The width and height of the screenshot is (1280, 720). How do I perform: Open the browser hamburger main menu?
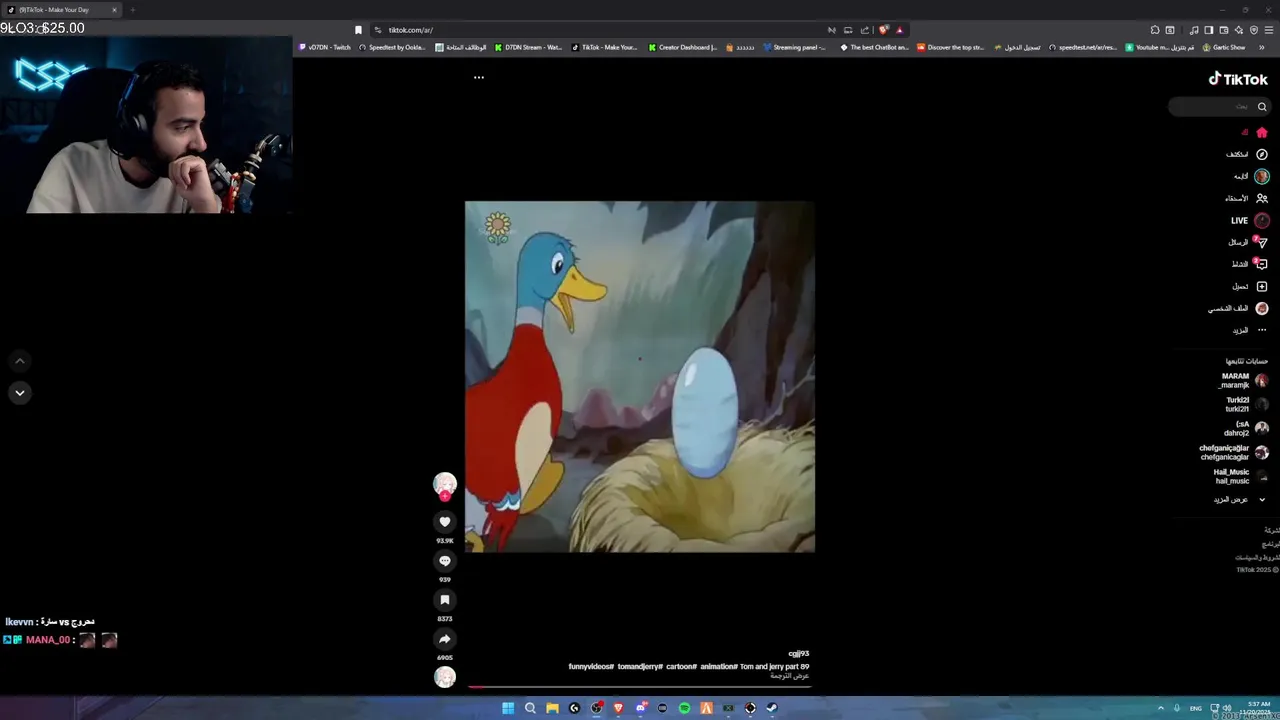(x=1269, y=30)
